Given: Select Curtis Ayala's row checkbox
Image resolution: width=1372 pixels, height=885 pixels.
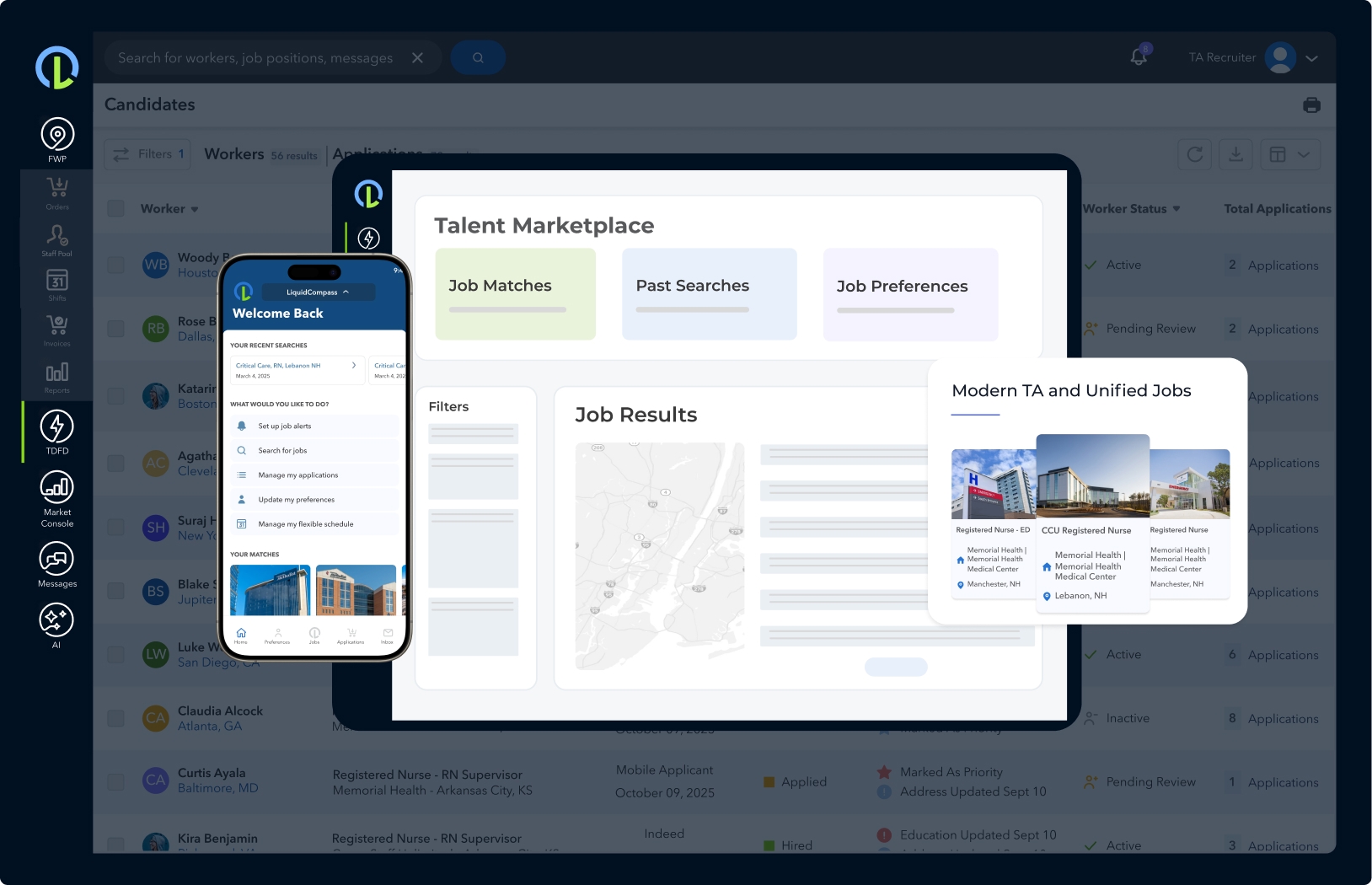Looking at the screenshot, I should pyautogui.click(x=116, y=781).
